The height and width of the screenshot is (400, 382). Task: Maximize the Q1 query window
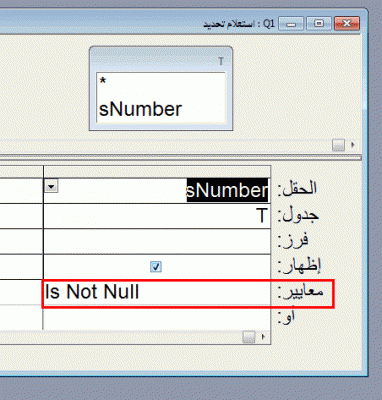pos(319,24)
